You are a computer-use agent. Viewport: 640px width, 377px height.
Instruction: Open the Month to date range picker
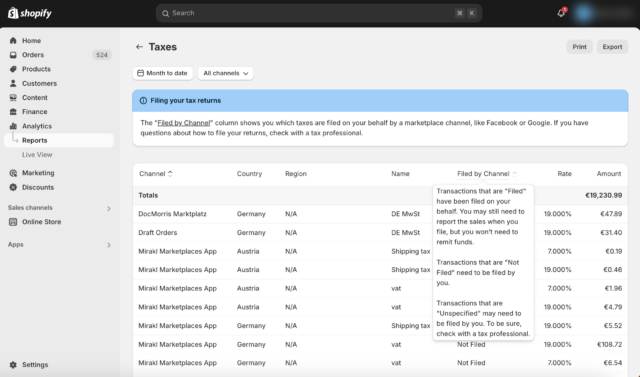[x=162, y=73]
